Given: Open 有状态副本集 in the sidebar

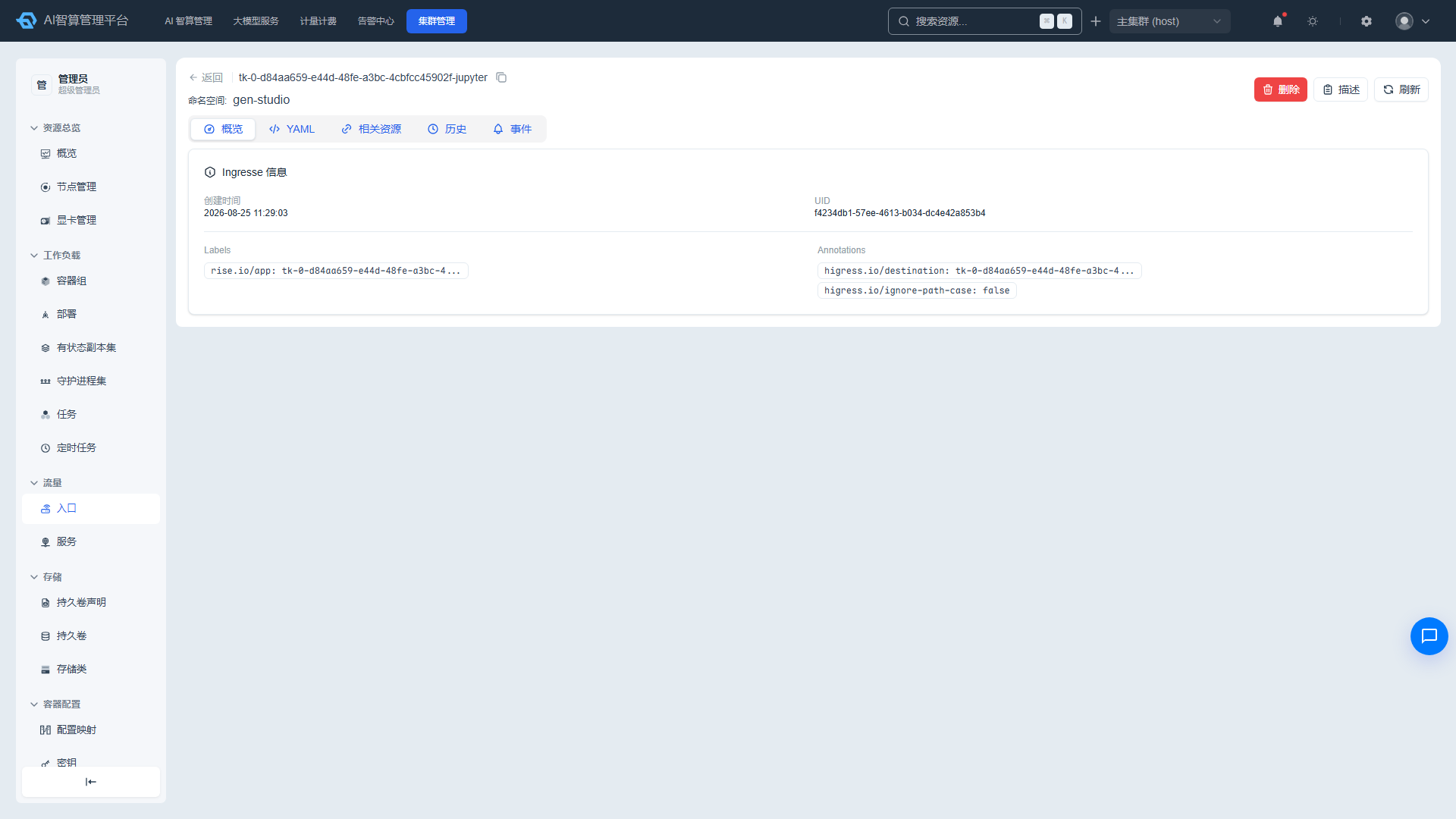Looking at the screenshot, I should coord(91,347).
